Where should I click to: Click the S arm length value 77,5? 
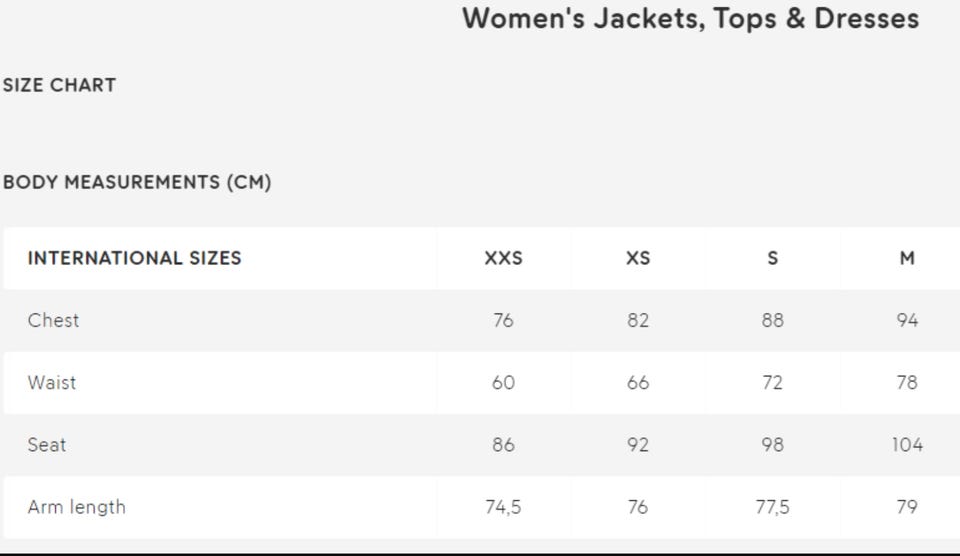coord(772,507)
